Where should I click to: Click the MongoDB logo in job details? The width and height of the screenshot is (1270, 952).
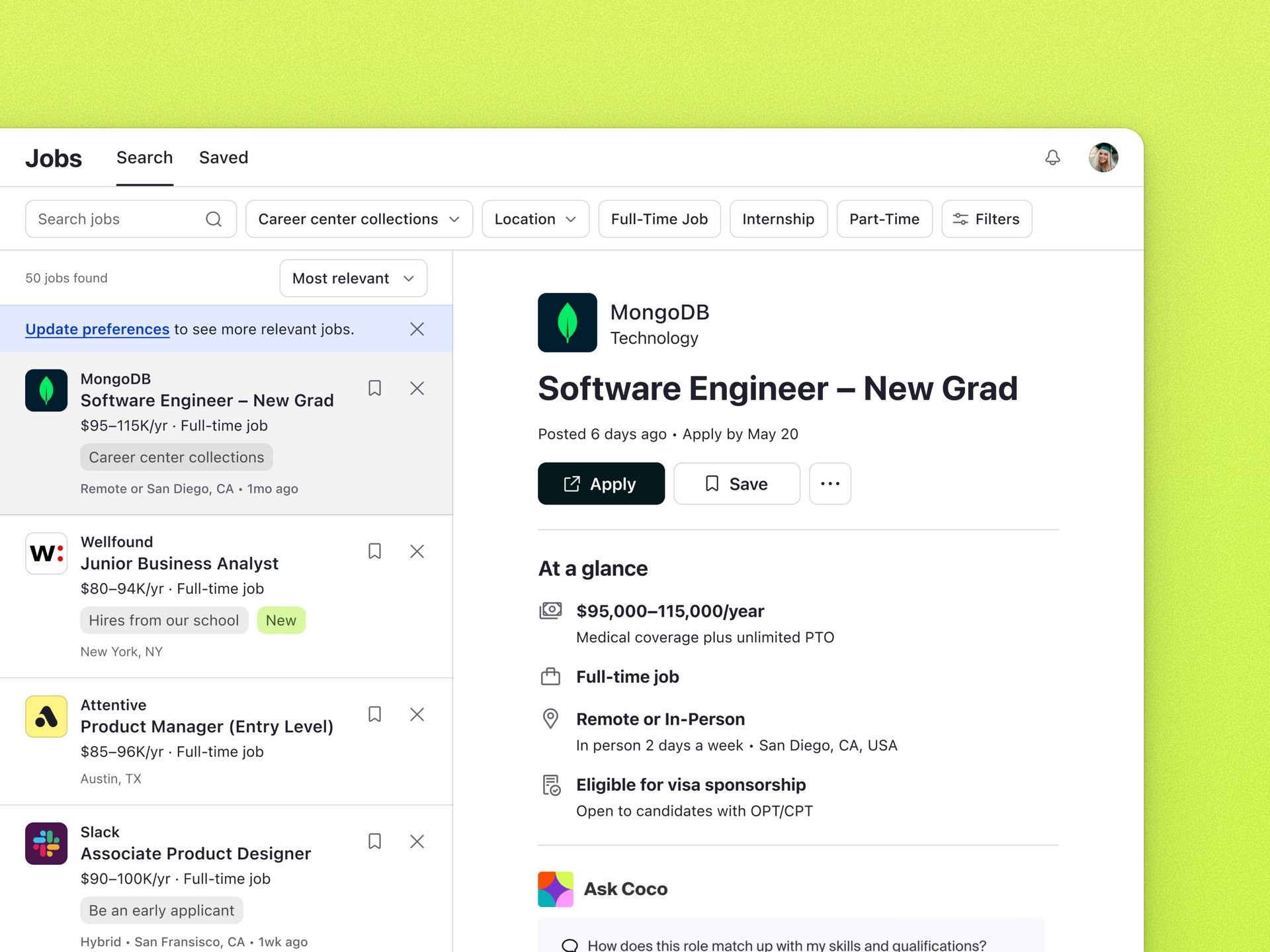(568, 323)
